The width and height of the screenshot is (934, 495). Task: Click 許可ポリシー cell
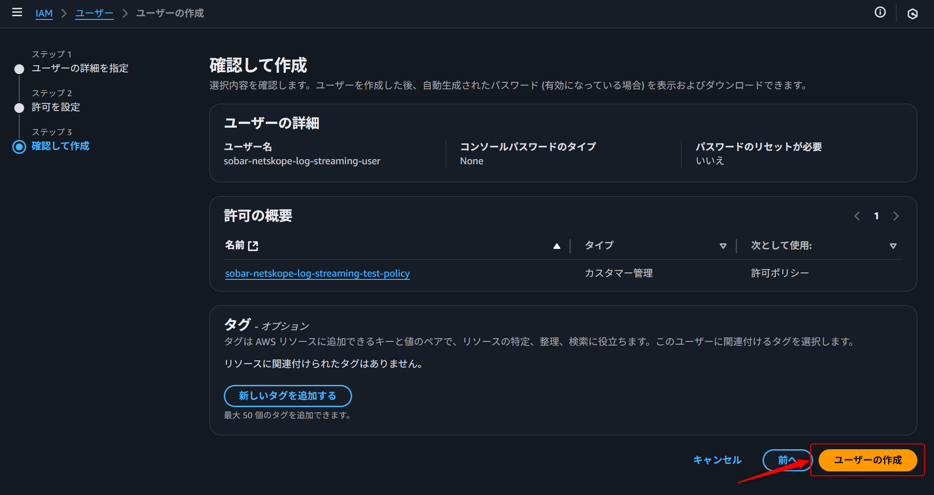(x=780, y=273)
